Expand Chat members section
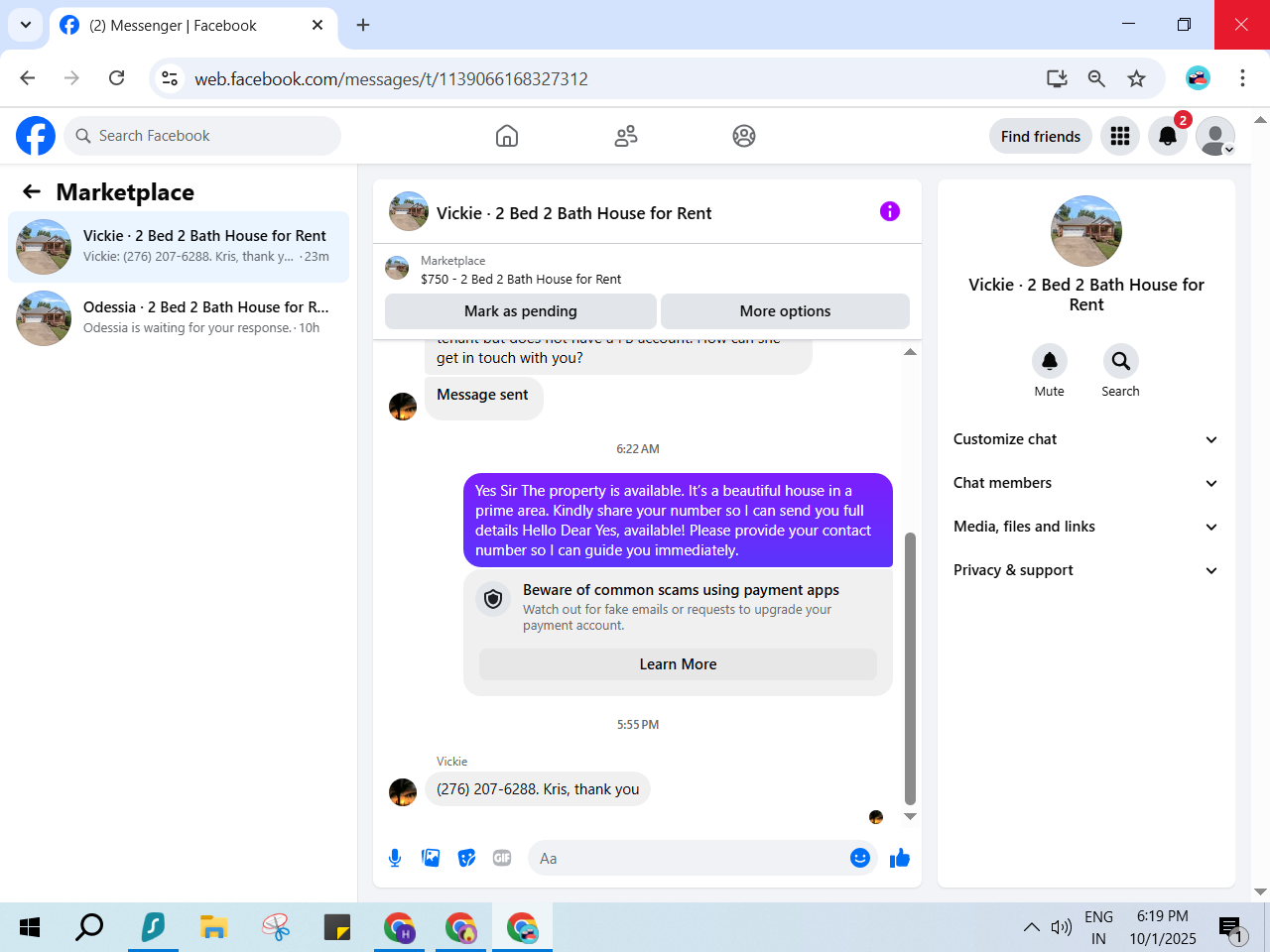 [1086, 483]
